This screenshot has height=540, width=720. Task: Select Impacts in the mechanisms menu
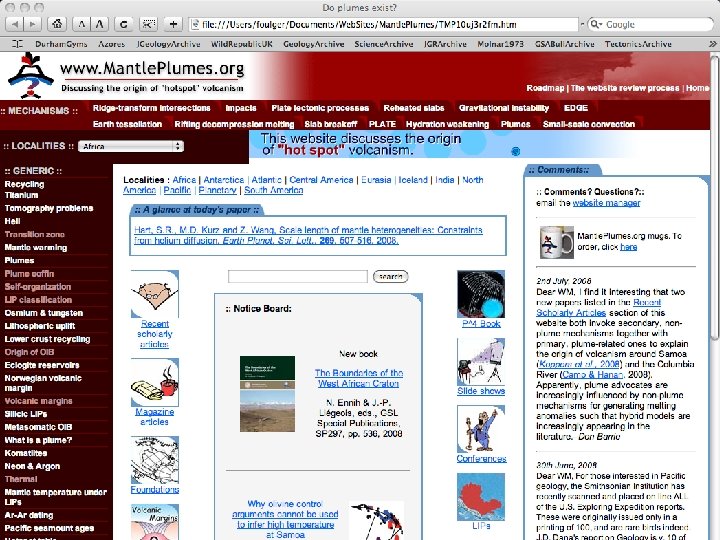(241, 108)
